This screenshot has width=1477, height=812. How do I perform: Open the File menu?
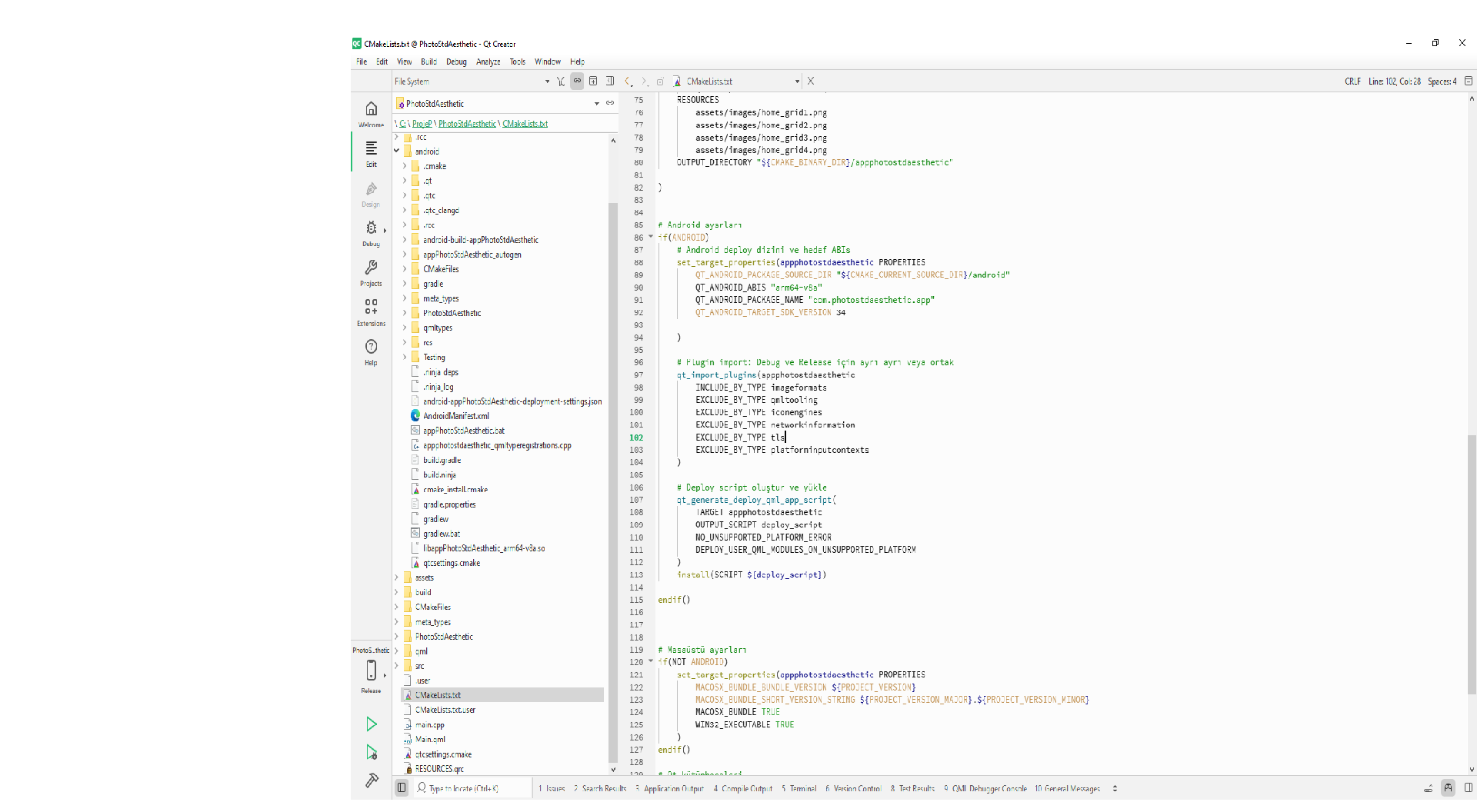[x=362, y=62]
